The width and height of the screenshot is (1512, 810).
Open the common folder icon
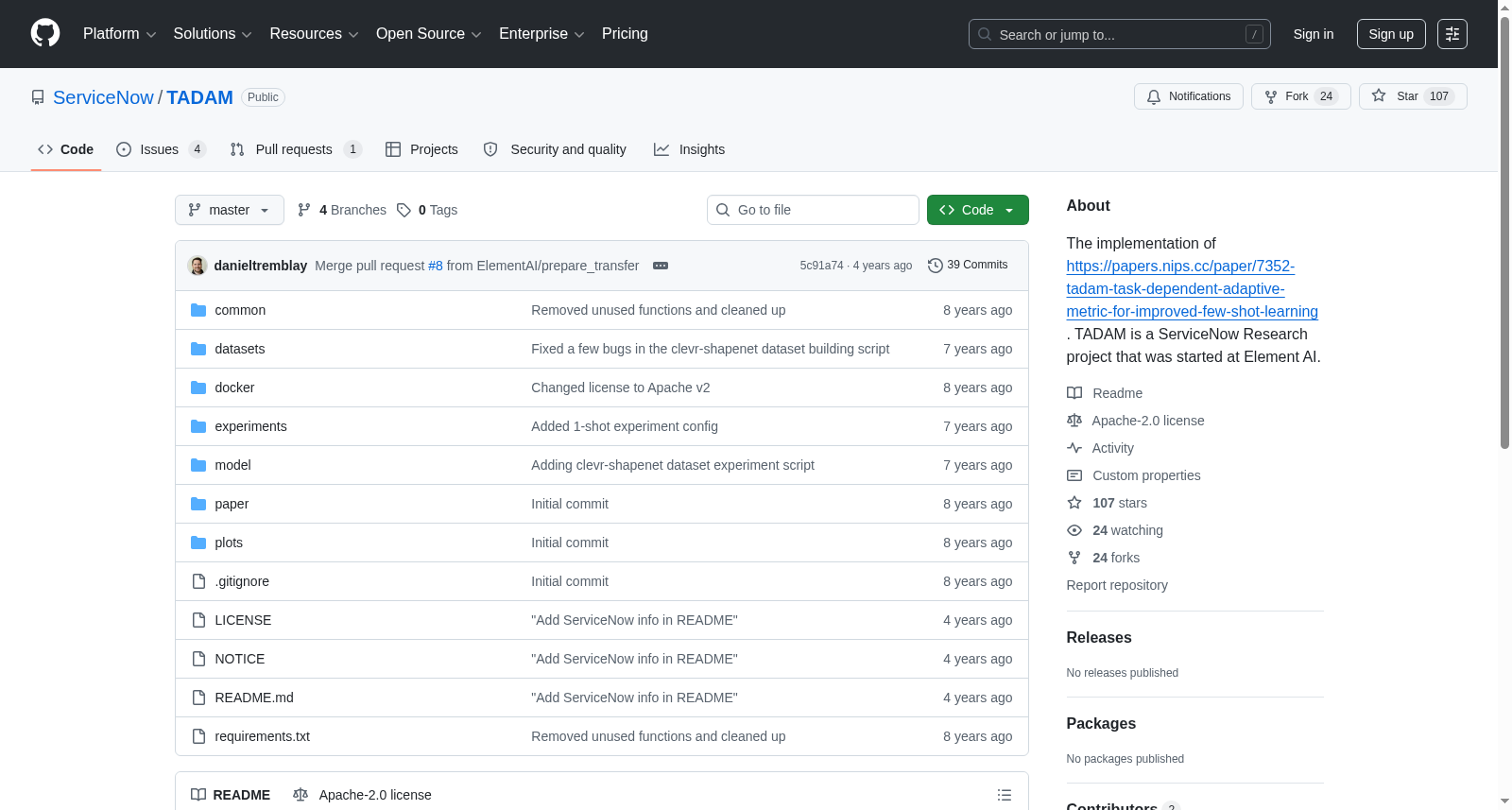[198, 310]
